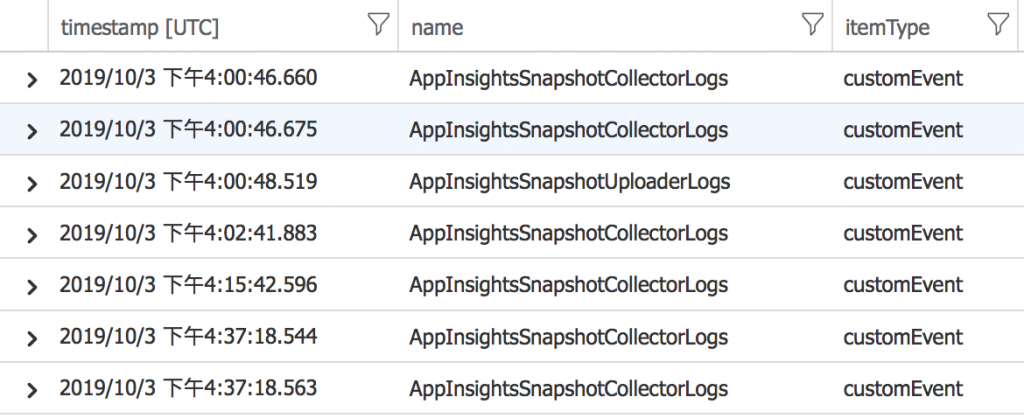Expand row with timestamp 4:37:18.544
The width and height of the screenshot is (1024, 418).
coord(31,338)
